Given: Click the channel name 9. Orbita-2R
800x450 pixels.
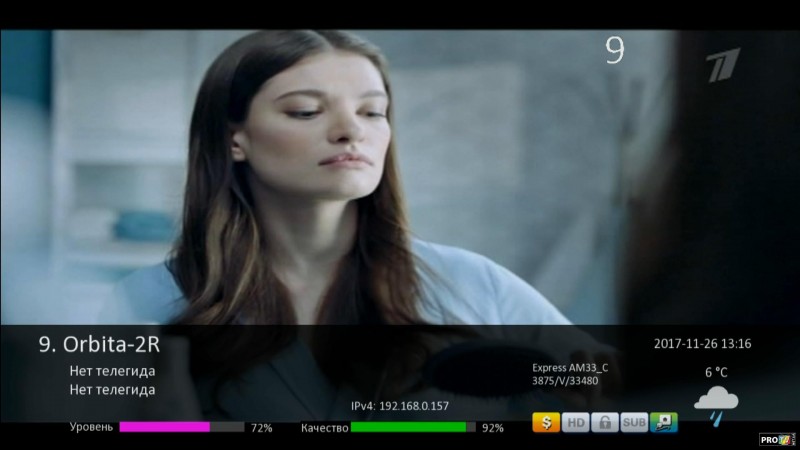Looking at the screenshot, I should 99,345.
